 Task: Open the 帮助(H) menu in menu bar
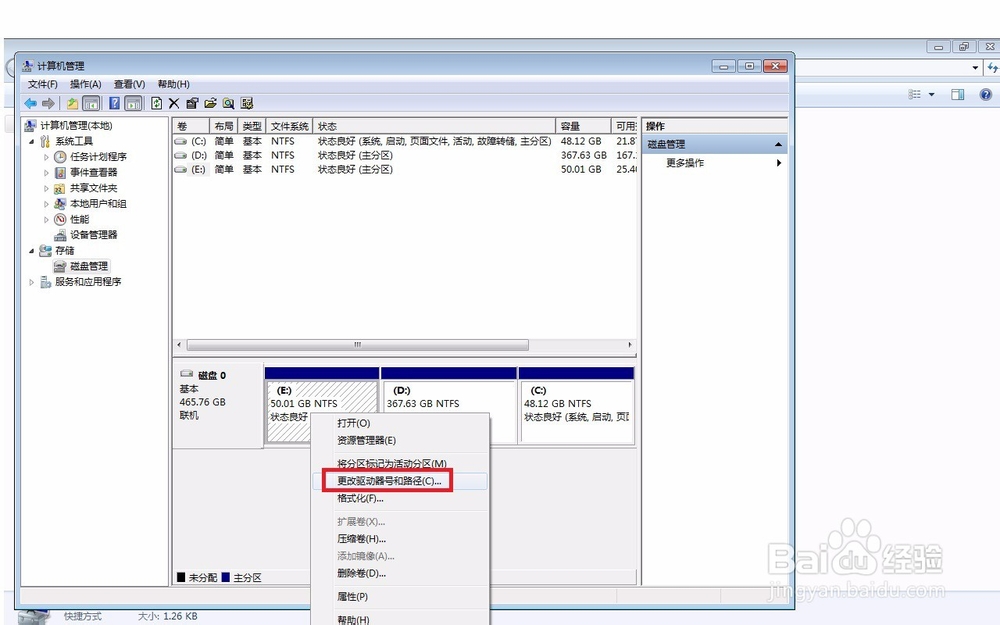pyautogui.click(x=173, y=84)
